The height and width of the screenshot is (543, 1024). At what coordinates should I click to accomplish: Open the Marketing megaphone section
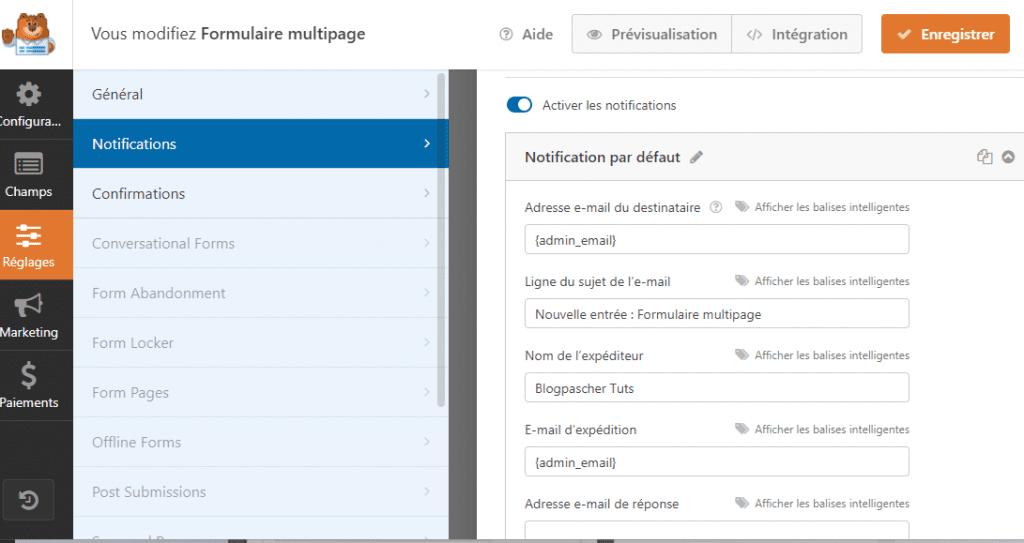tap(28, 315)
